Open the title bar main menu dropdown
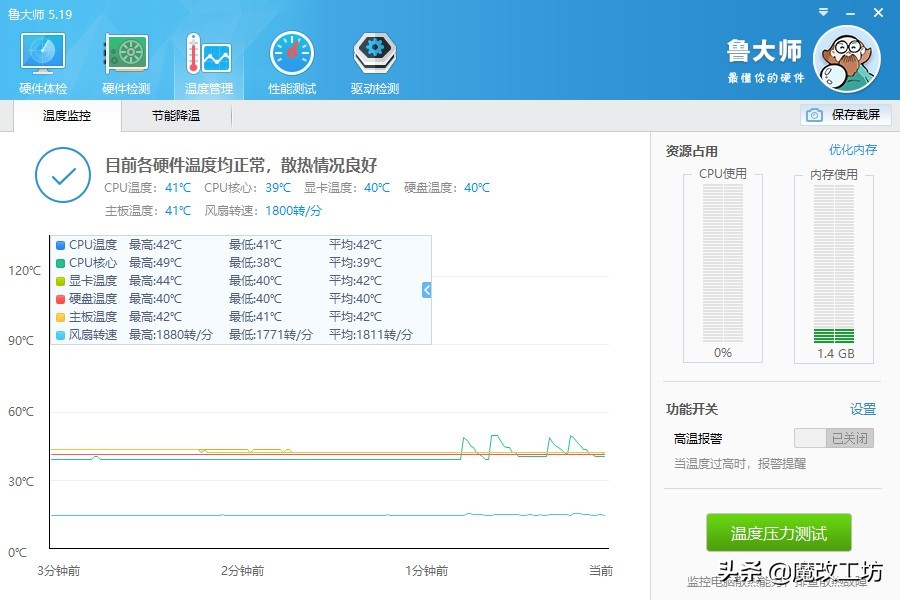The height and width of the screenshot is (600, 900). [x=822, y=11]
